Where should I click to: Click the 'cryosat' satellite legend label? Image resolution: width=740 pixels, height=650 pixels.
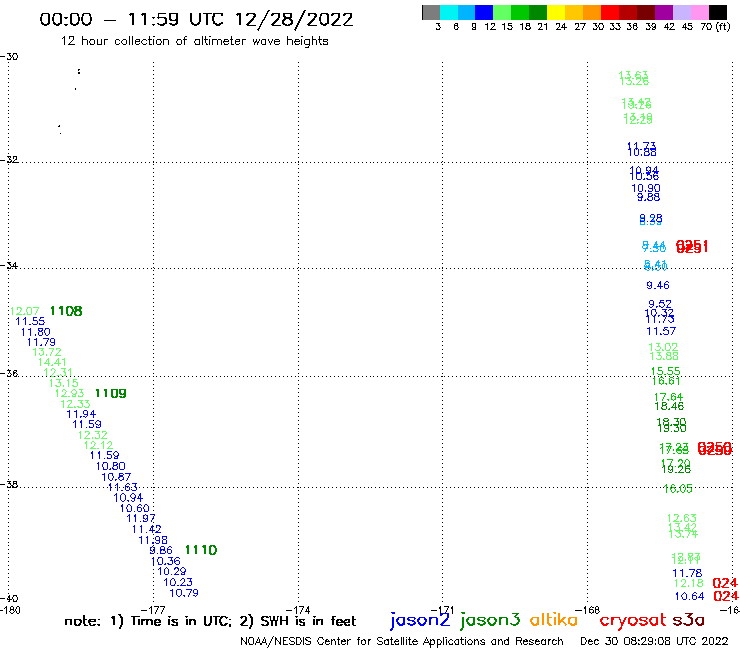[x=632, y=620]
